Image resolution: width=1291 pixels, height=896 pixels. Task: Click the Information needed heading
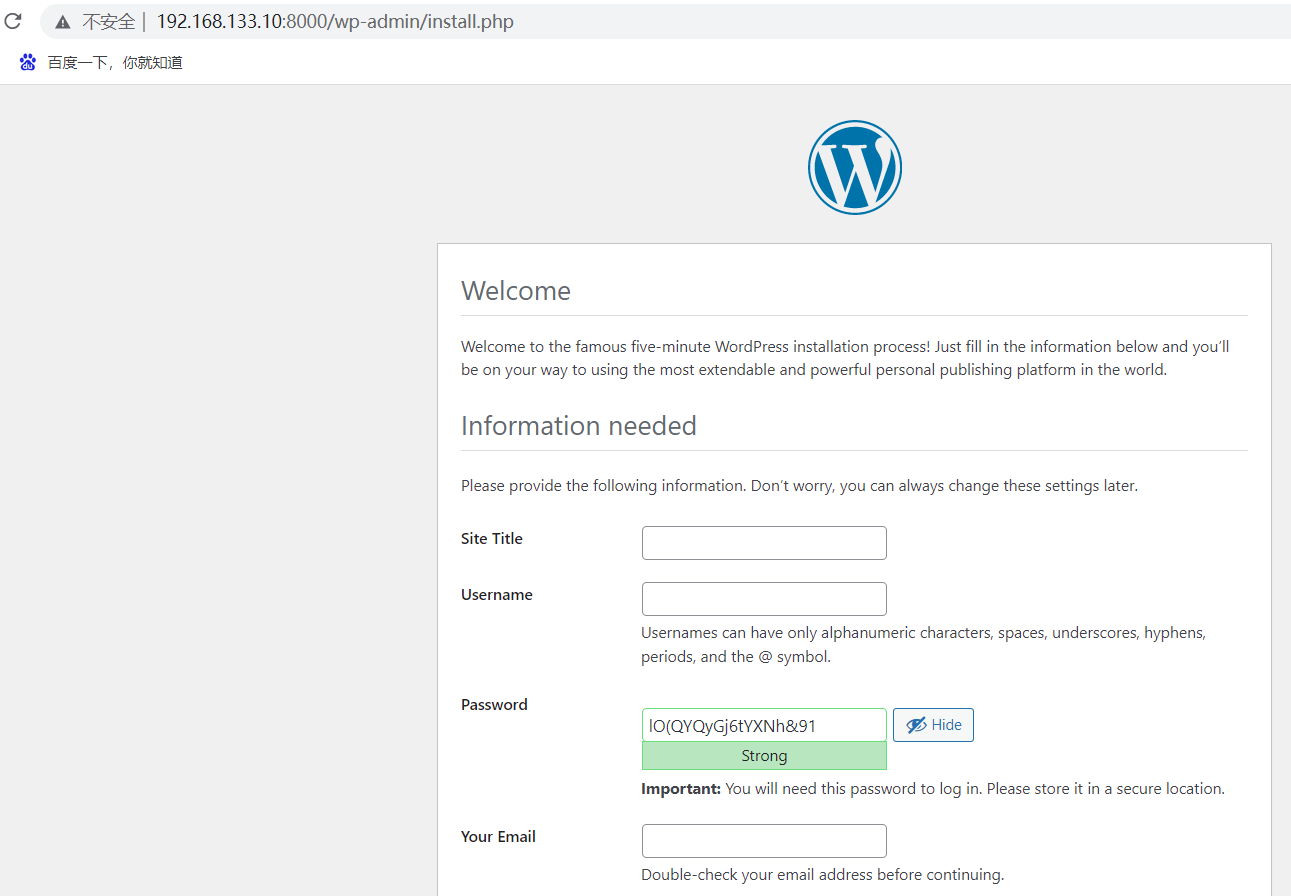tap(579, 426)
